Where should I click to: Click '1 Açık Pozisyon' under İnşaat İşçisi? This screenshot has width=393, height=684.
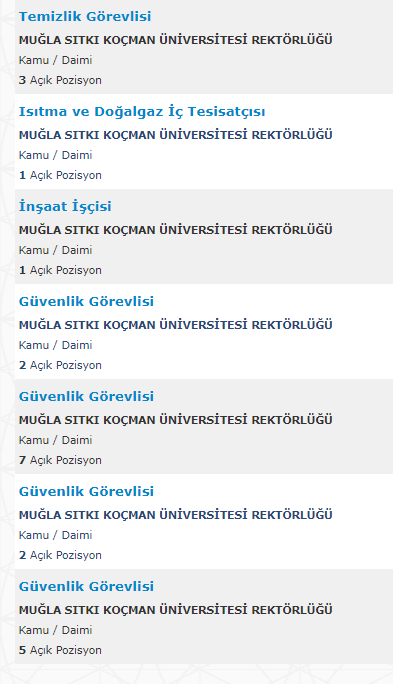[x=60, y=270]
